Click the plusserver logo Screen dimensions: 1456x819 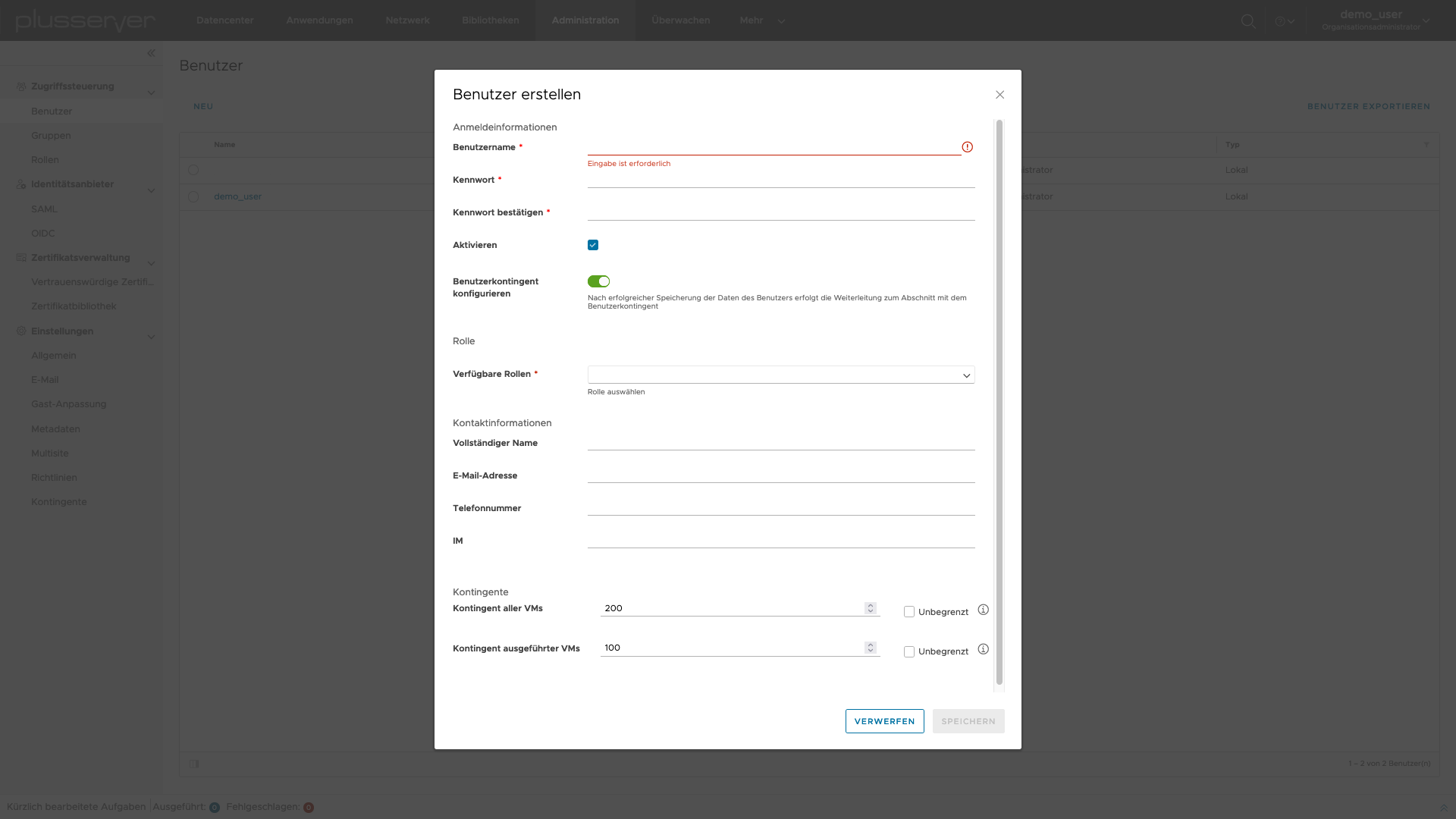[85, 20]
